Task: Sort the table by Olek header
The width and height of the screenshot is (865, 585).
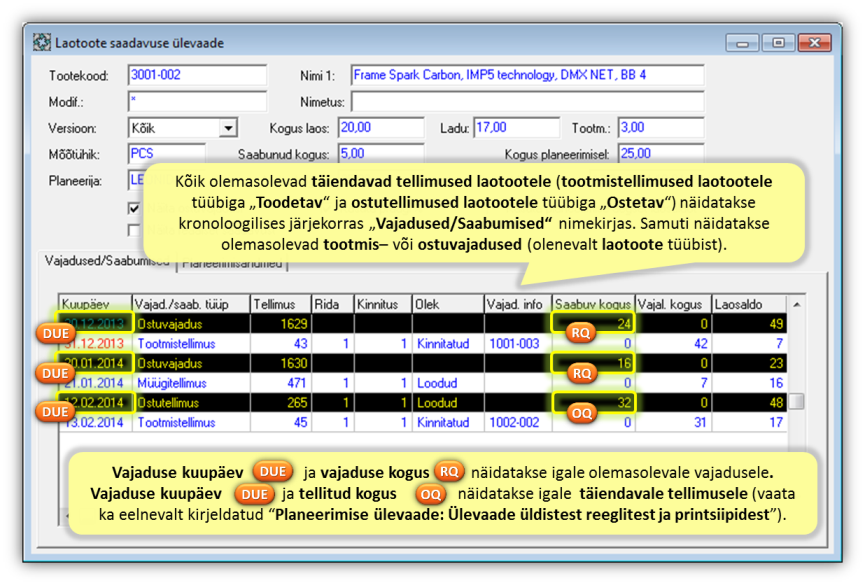Action: 448,304
